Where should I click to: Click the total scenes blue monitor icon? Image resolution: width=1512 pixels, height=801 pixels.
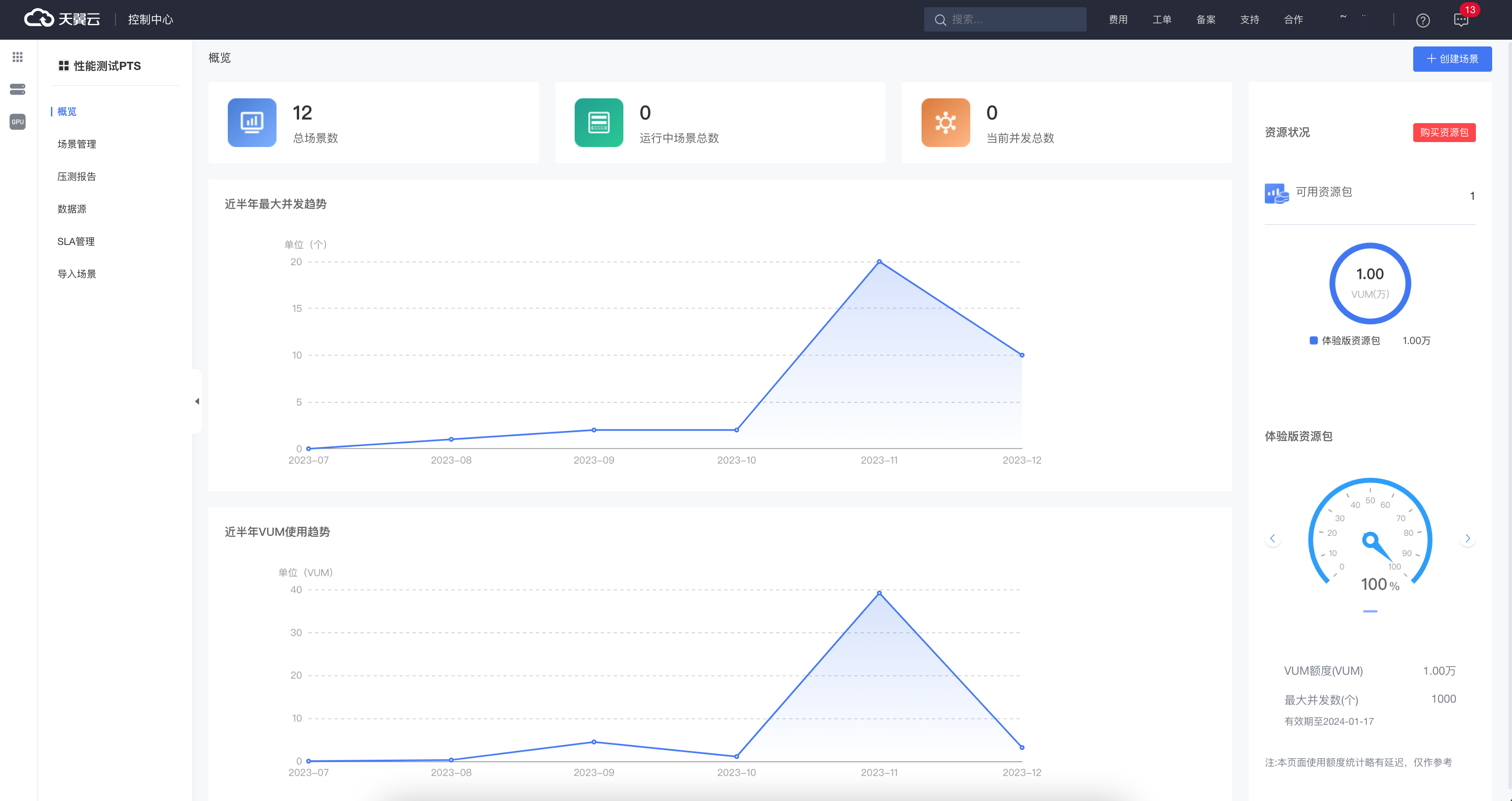[x=252, y=122]
